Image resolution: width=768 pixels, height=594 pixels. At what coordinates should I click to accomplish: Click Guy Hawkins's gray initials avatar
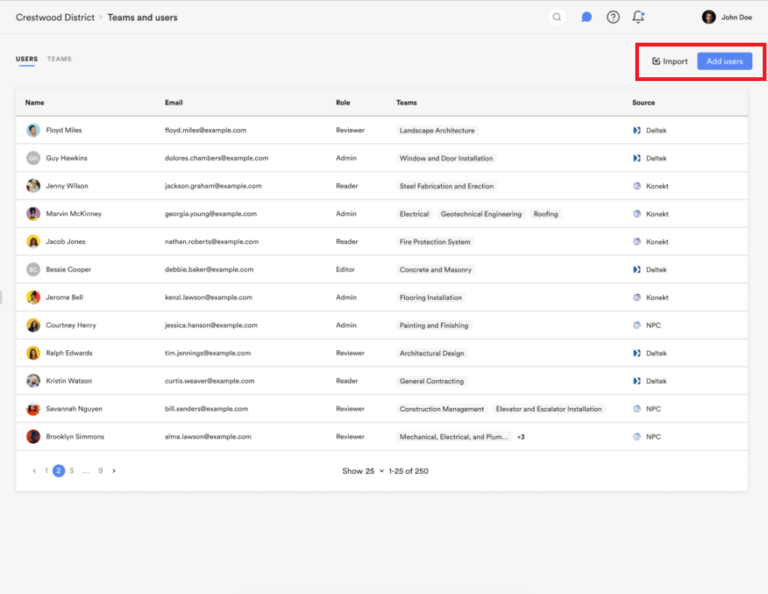33,158
